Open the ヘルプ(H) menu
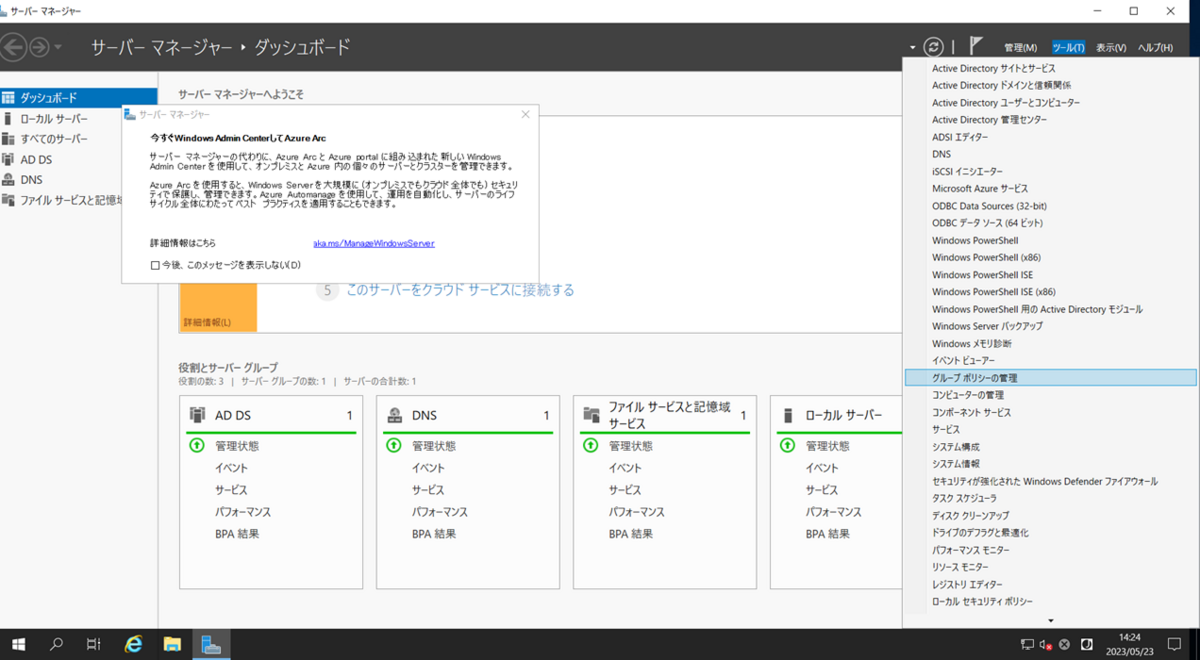The height and width of the screenshot is (660, 1200). (x=1155, y=48)
